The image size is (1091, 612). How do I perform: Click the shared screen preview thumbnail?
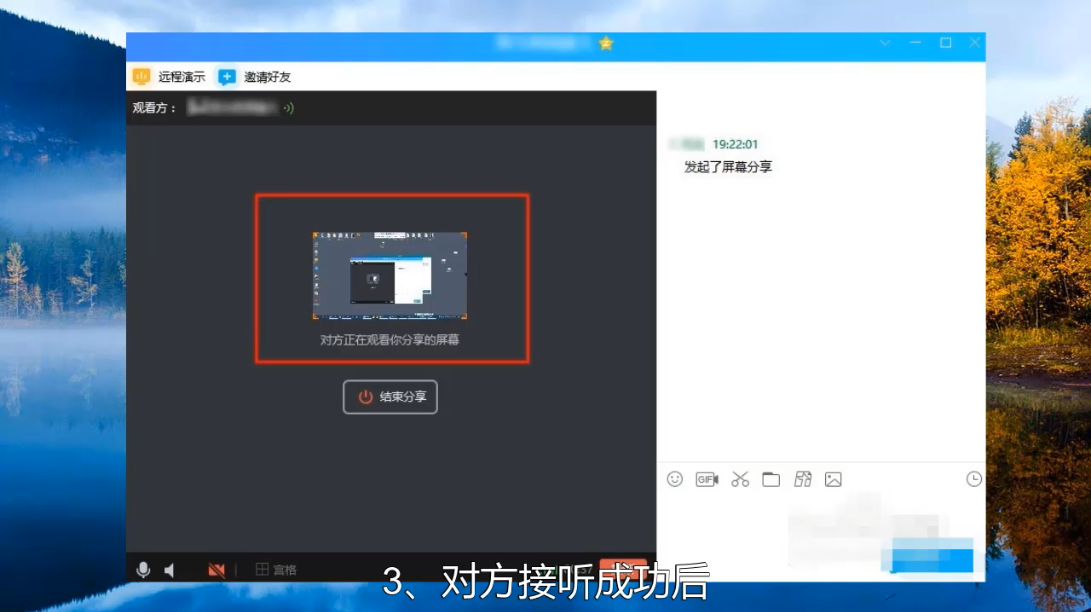[389, 274]
